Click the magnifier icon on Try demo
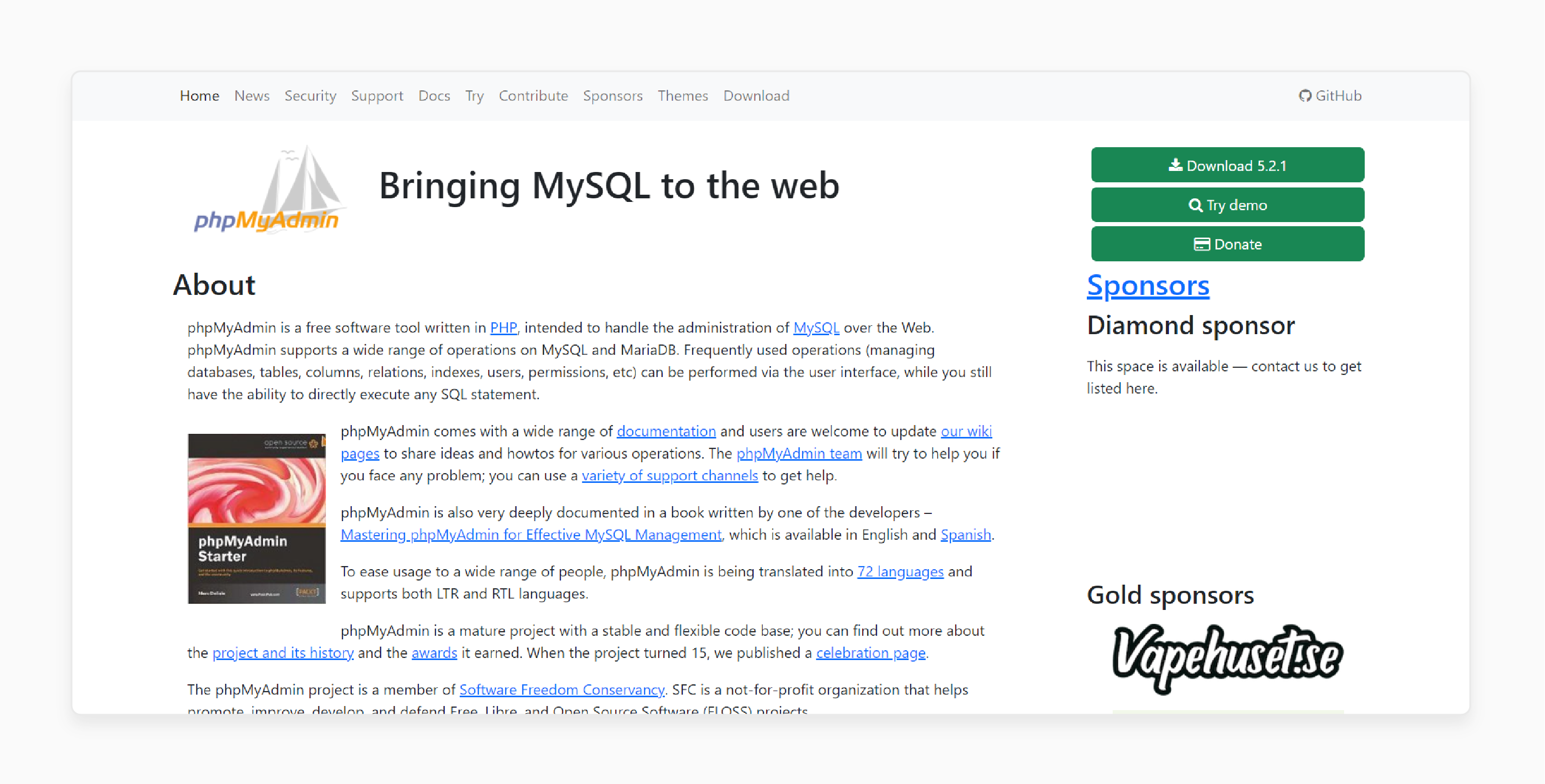Viewport: 1545px width, 784px height. pos(1195,205)
